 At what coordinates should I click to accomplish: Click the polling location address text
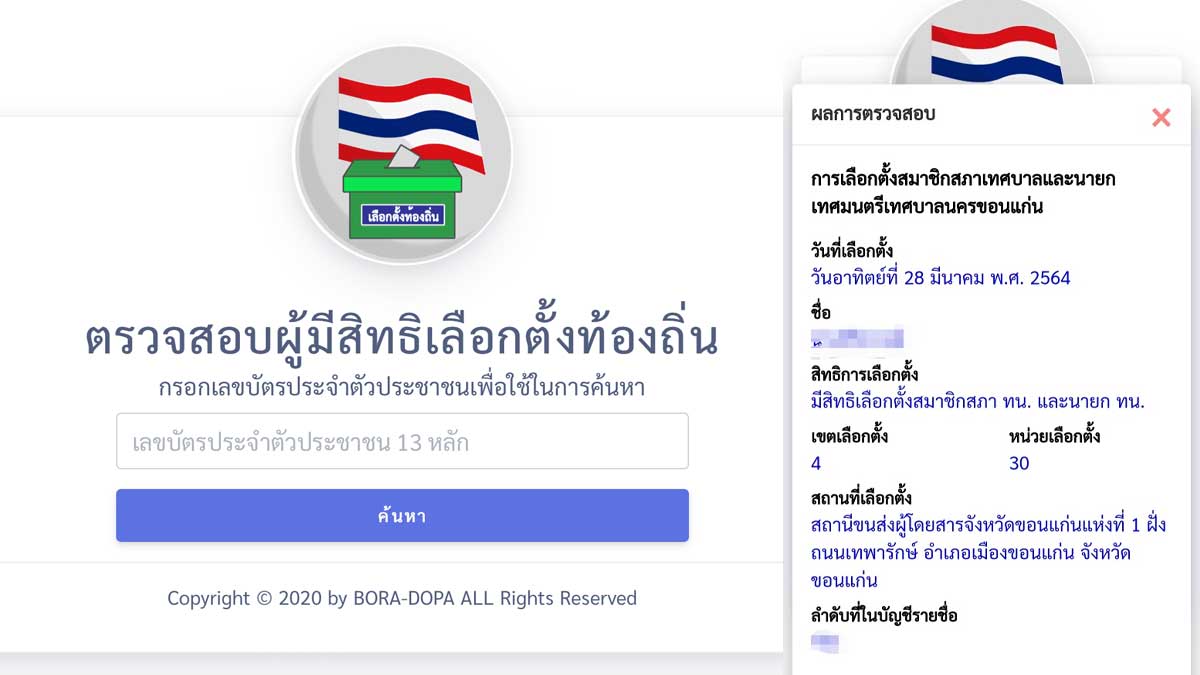(987, 552)
